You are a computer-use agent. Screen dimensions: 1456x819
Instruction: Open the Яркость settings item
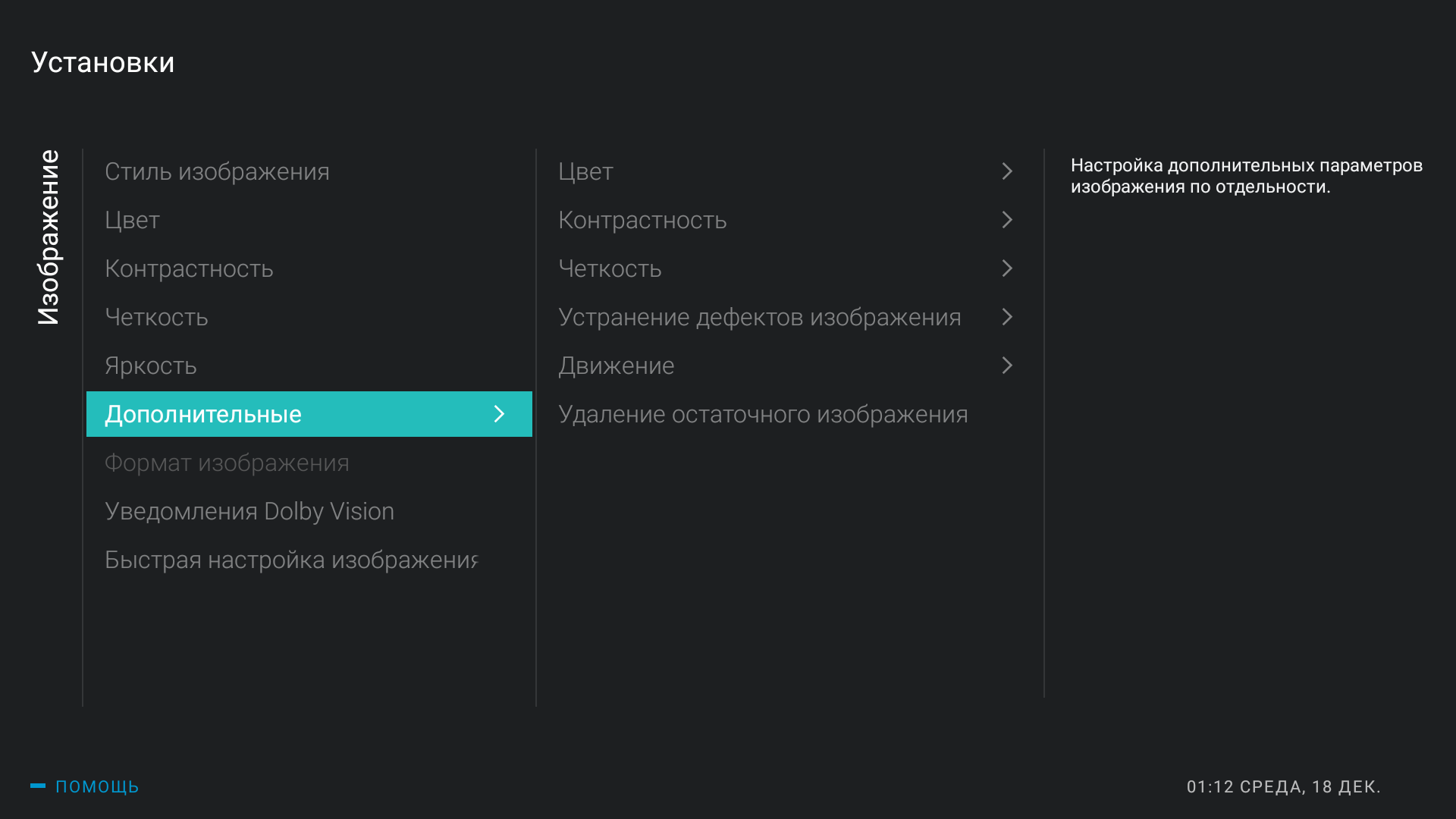tap(150, 366)
